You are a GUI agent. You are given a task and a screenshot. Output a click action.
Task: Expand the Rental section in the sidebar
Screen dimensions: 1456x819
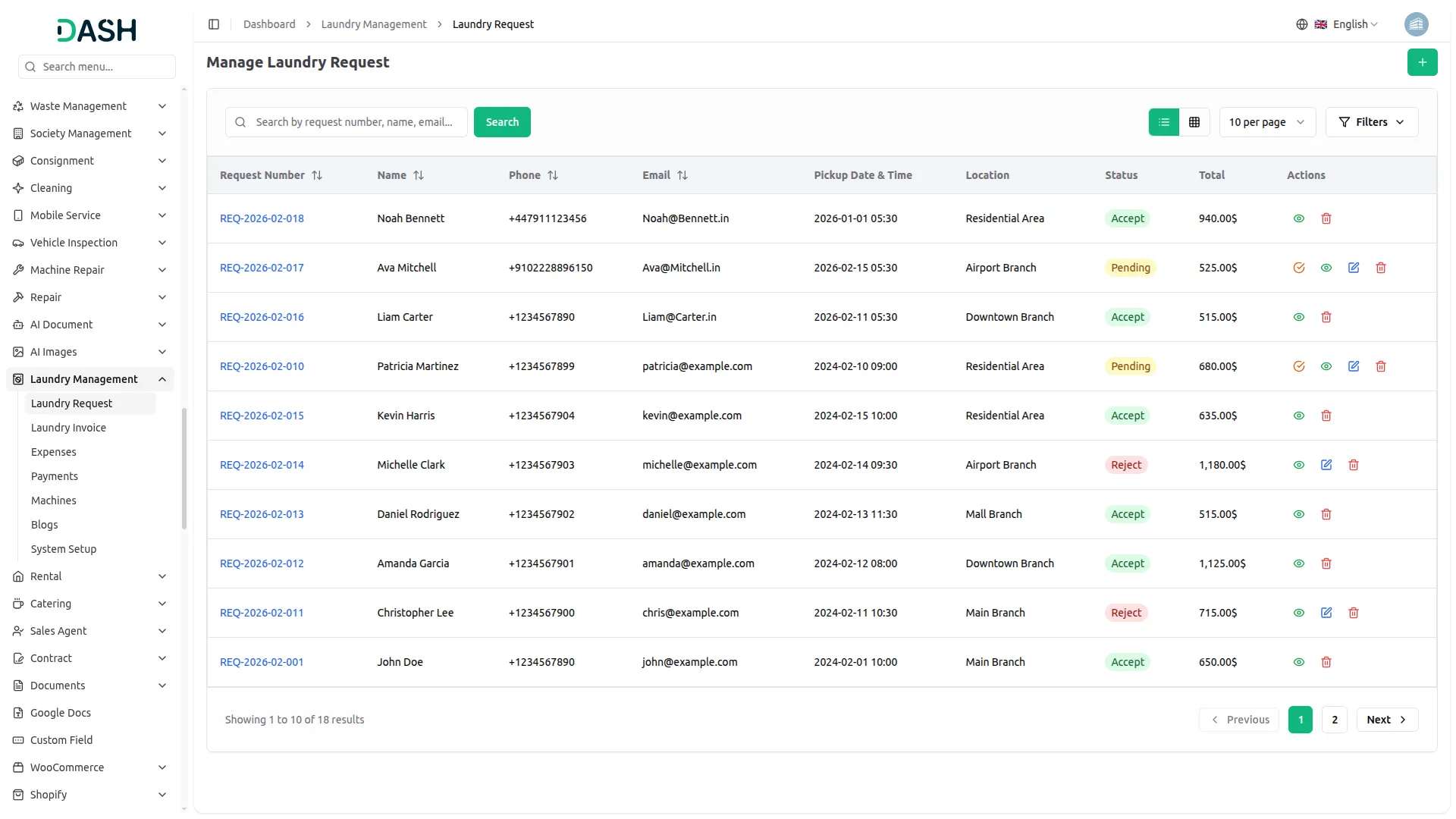click(x=89, y=576)
